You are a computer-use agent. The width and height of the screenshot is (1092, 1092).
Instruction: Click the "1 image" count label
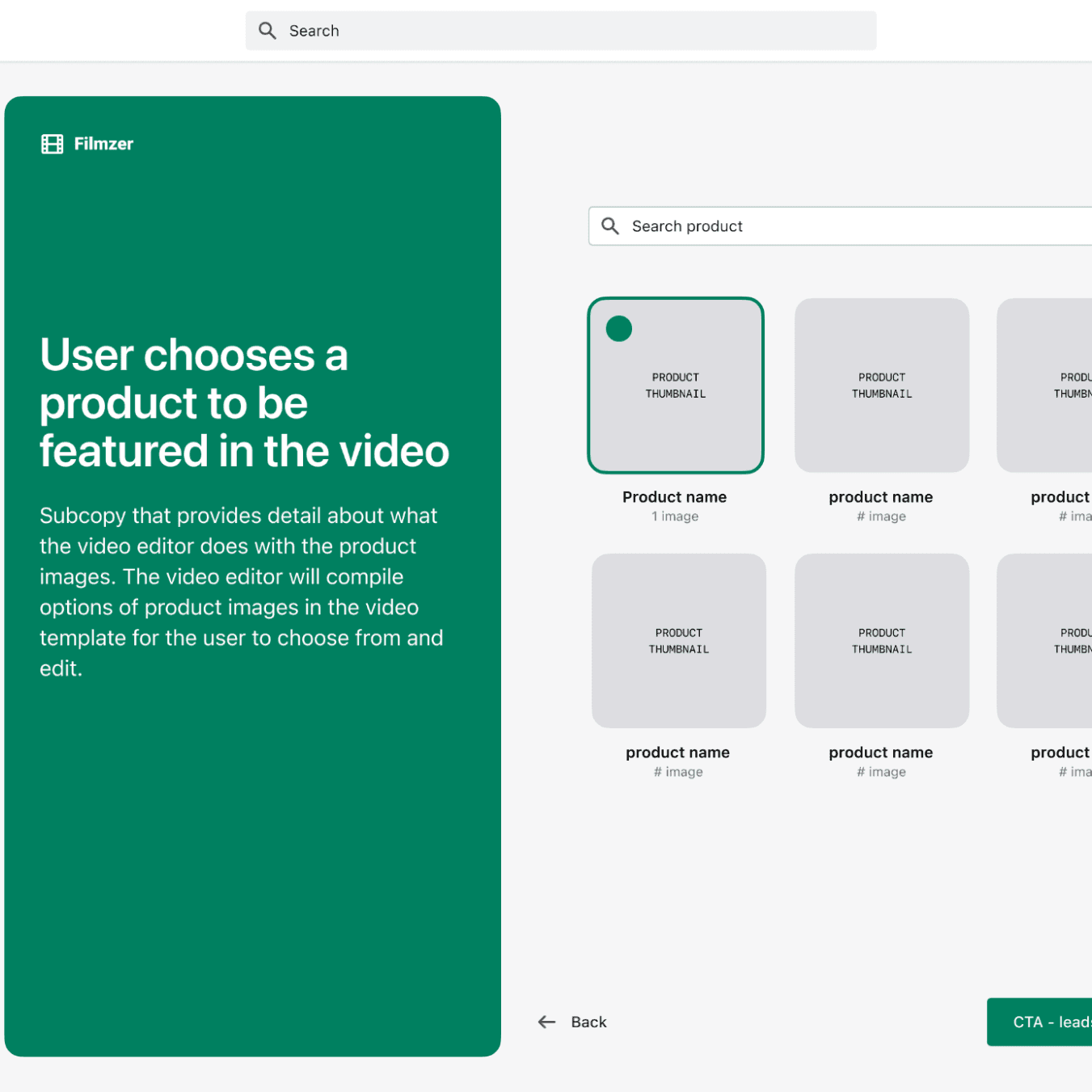(x=675, y=516)
